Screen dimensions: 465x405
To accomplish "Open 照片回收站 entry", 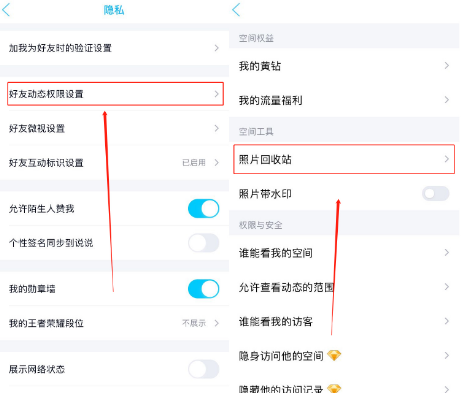I will coord(344,159).
